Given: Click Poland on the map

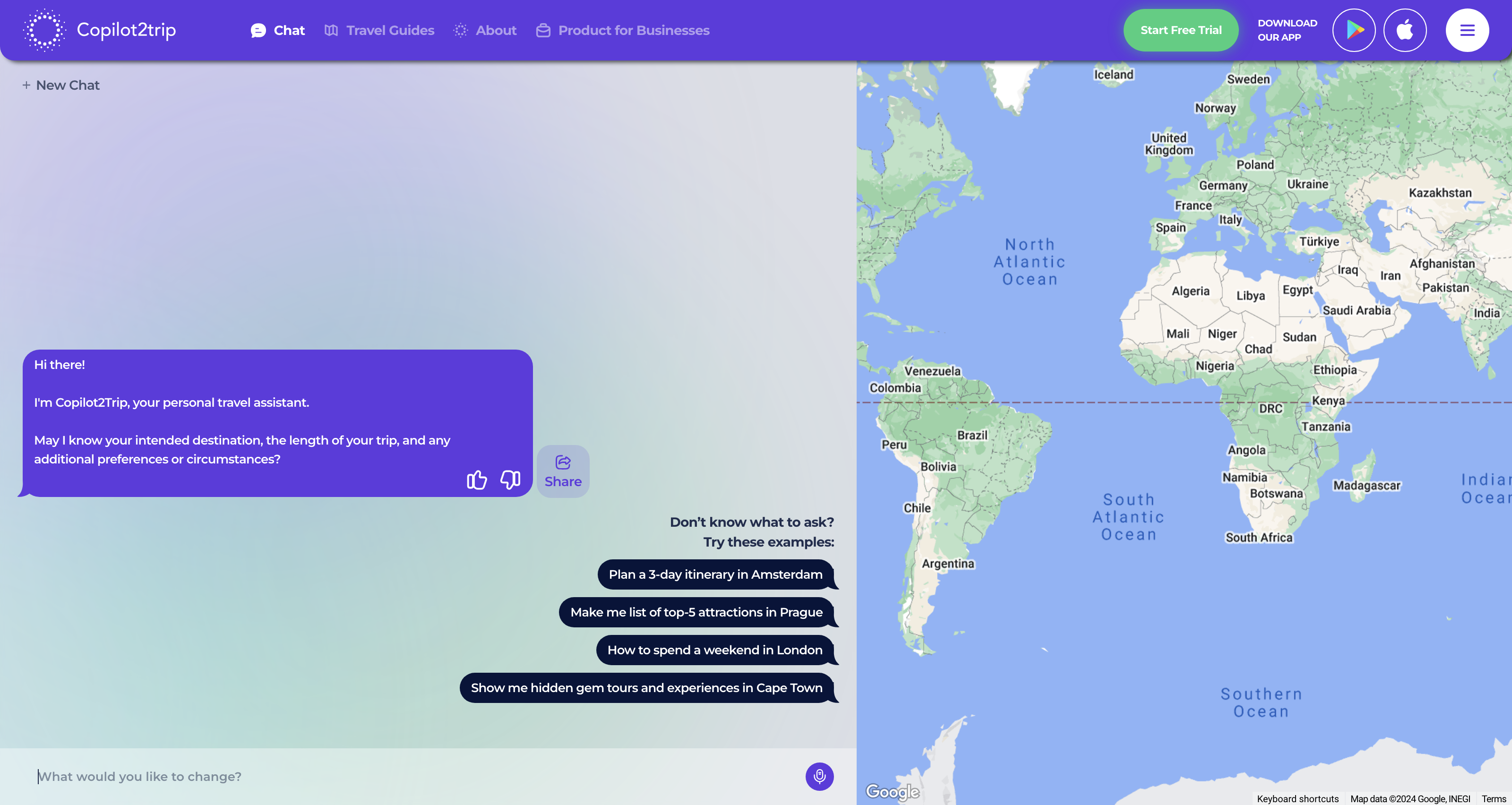Looking at the screenshot, I should point(1255,165).
